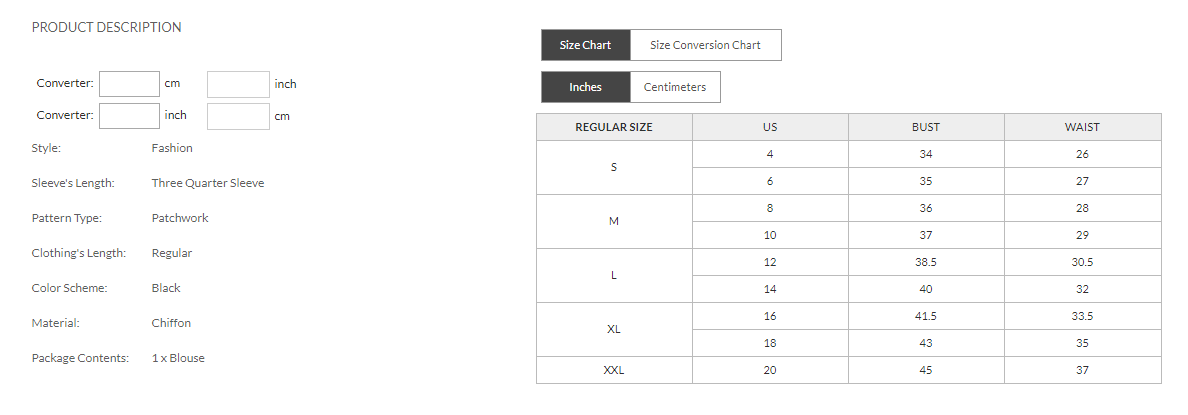This screenshot has width=1188, height=415.
Task: Select the REGULAR SIZE column header
Action: [x=614, y=127]
